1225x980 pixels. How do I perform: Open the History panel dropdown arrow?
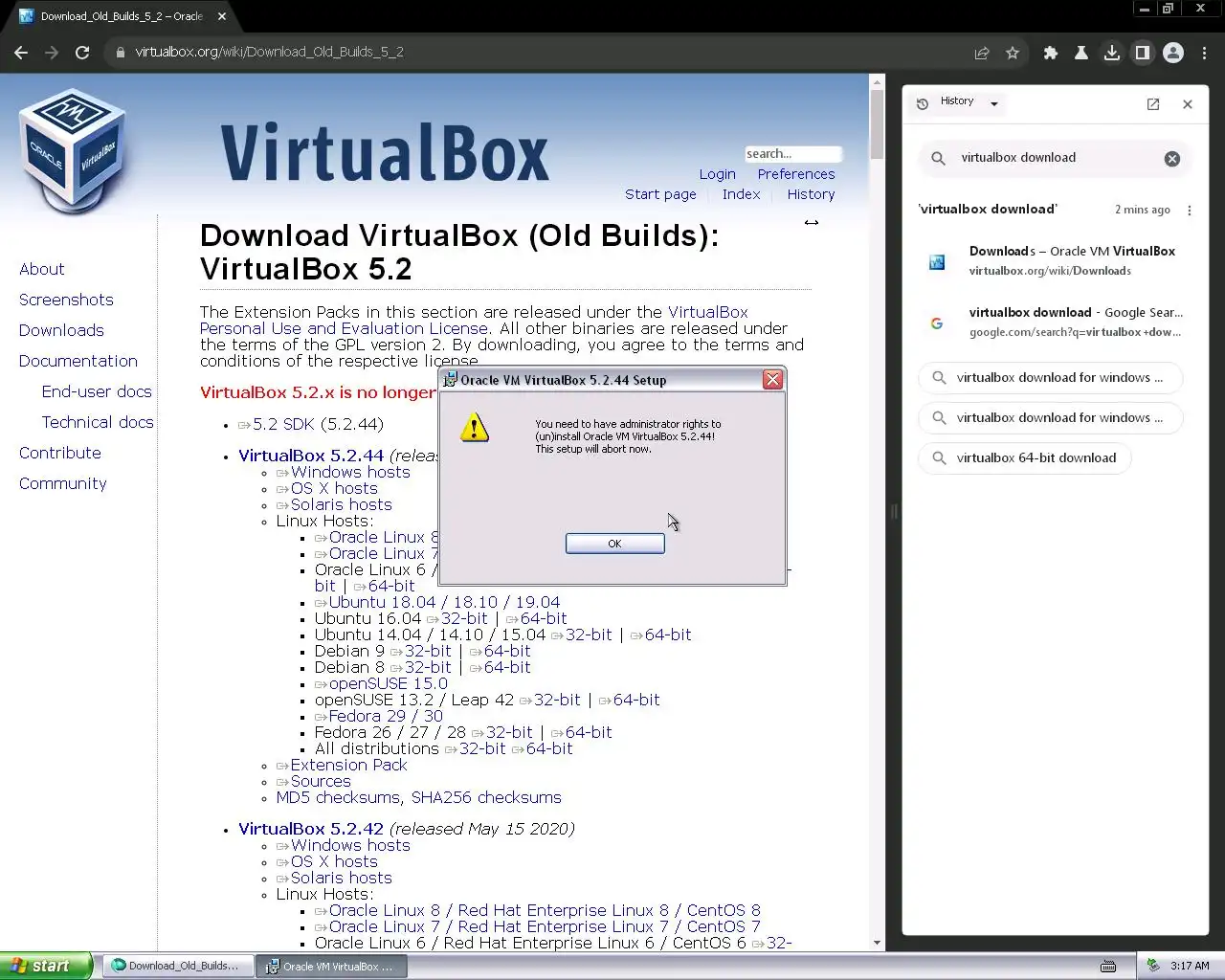click(x=994, y=103)
